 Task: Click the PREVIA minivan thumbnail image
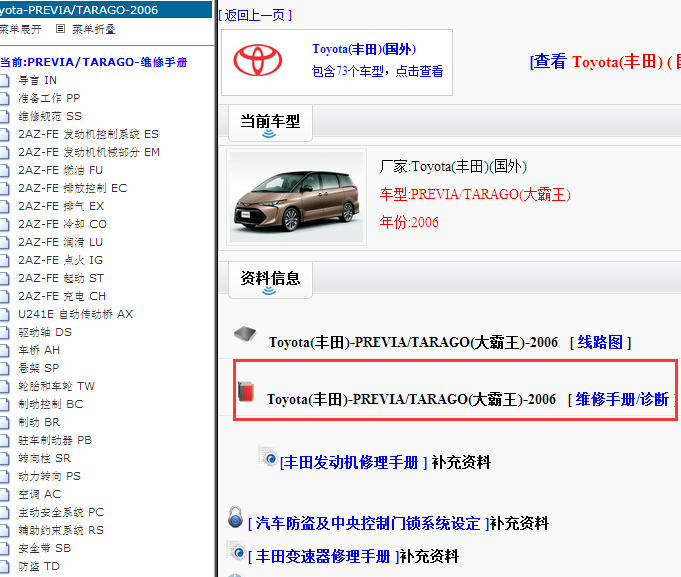pyautogui.click(x=296, y=197)
